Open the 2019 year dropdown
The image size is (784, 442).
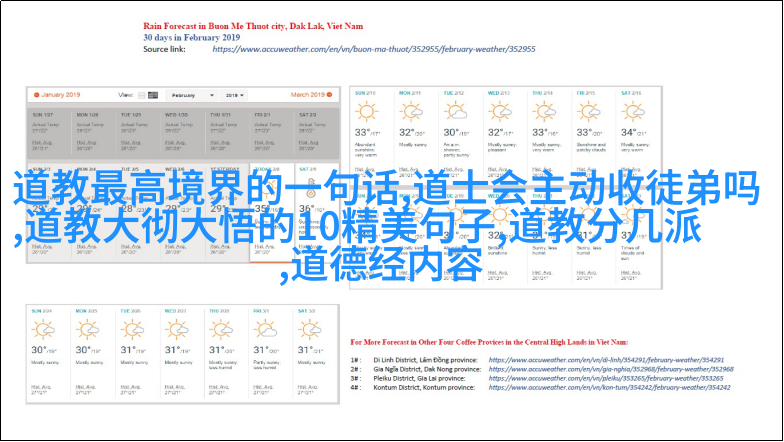(x=234, y=95)
